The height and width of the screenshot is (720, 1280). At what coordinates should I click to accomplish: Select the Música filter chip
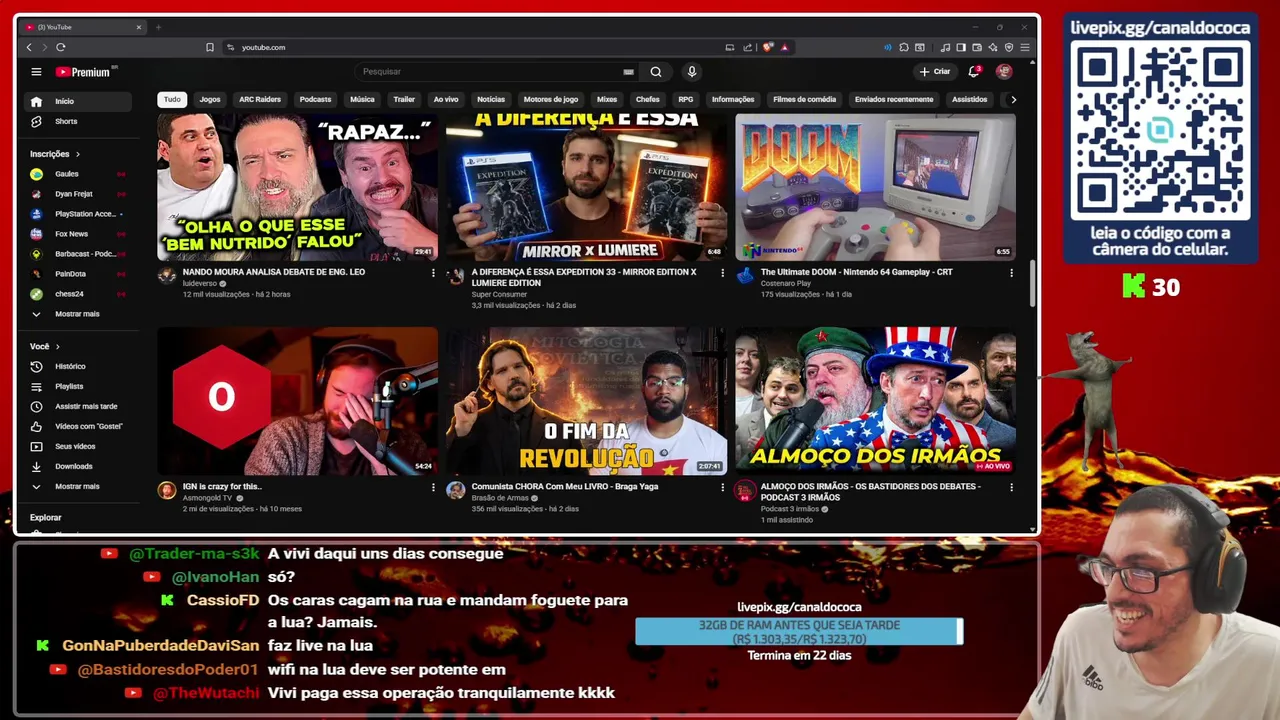362,99
